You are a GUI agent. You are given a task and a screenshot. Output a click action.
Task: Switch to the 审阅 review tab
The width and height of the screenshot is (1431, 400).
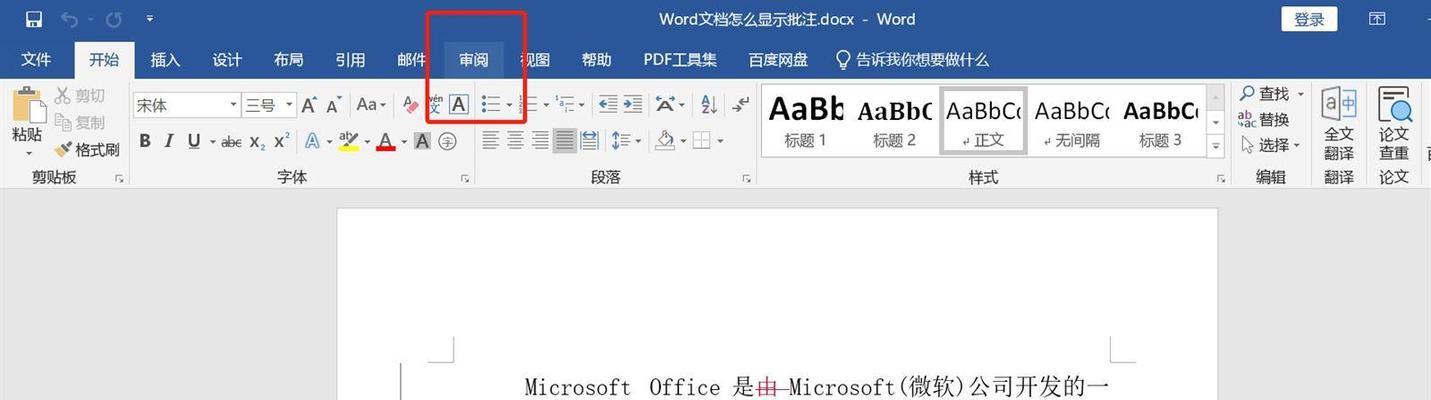(474, 60)
